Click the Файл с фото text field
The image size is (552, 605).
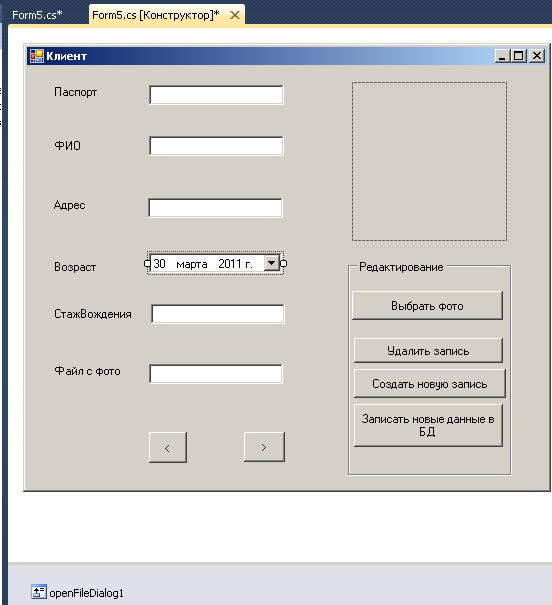pos(216,374)
